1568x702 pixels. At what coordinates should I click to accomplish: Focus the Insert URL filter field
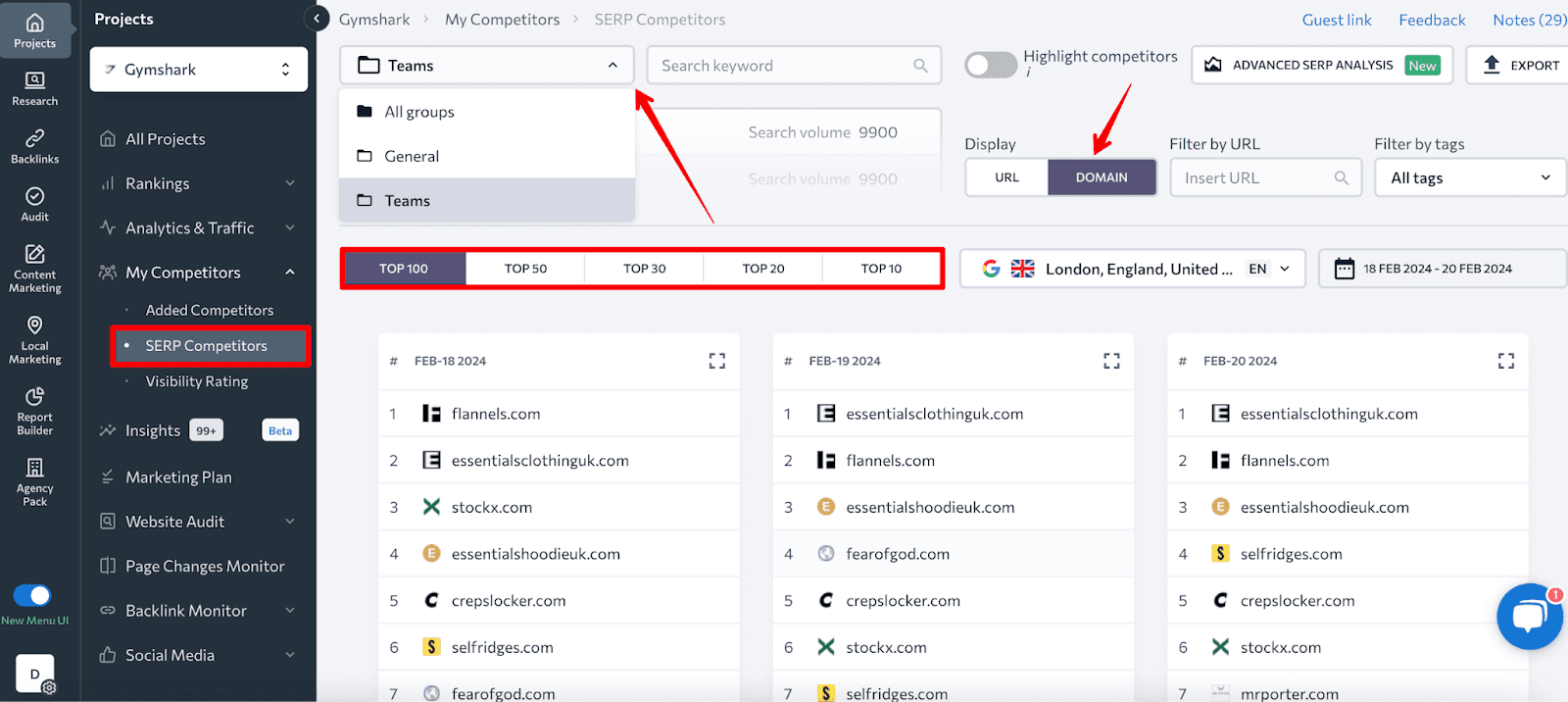[x=1266, y=178]
